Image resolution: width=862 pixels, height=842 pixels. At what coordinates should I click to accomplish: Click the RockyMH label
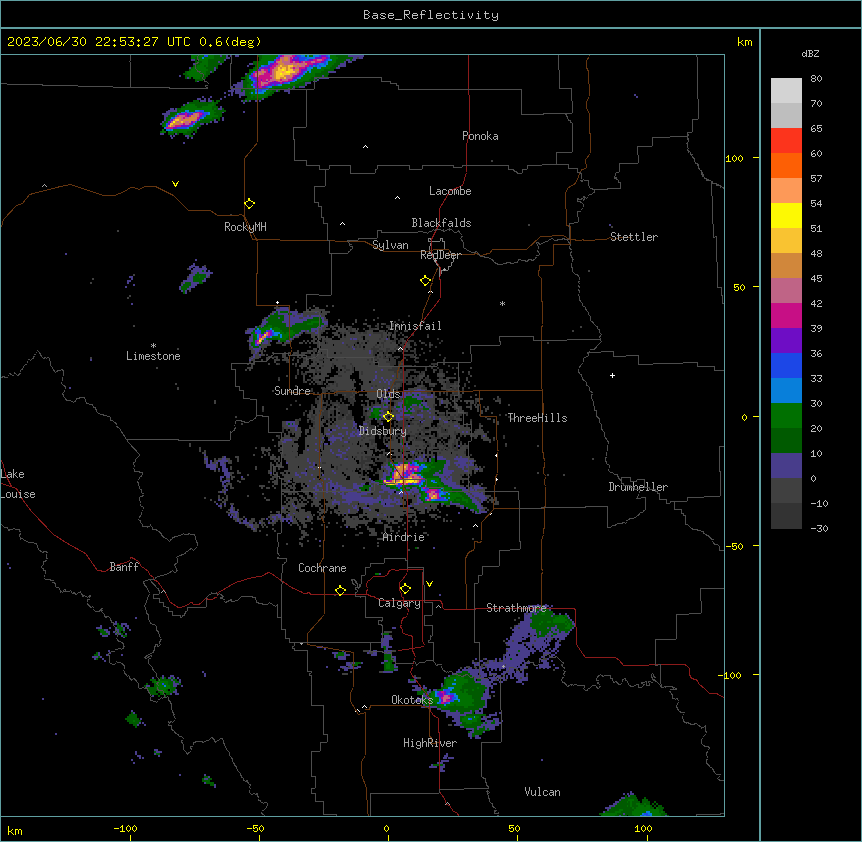point(245,227)
